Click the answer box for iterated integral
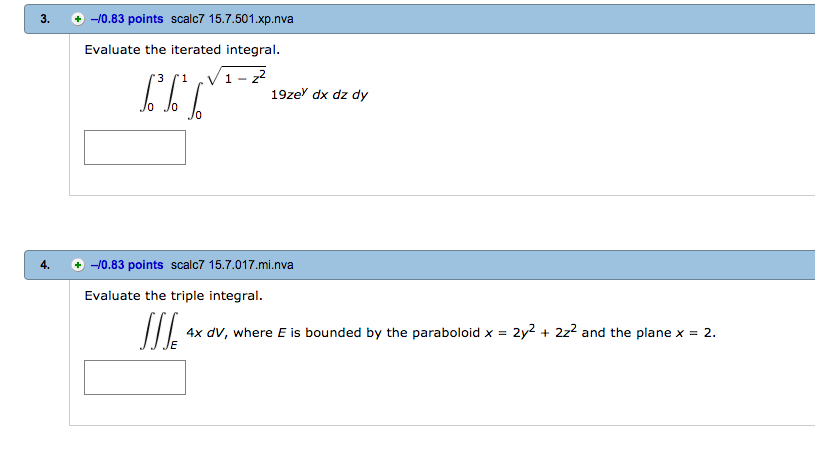The width and height of the screenshot is (815, 457). click(135, 147)
